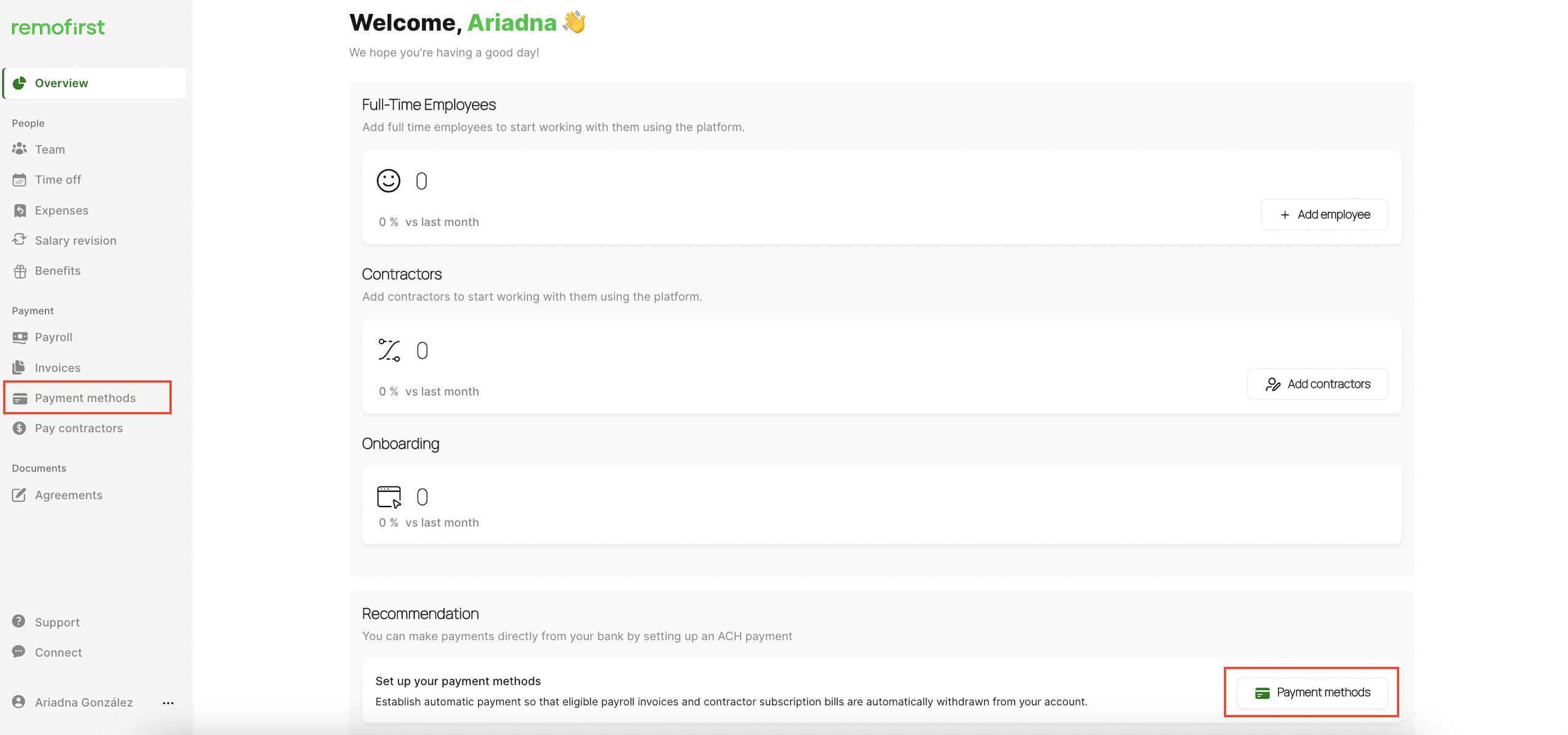Image resolution: width=1568 pixels, height=735 pixels.
Task: Go to Payment methods in sidebar
Action: (x=85, y=398)
